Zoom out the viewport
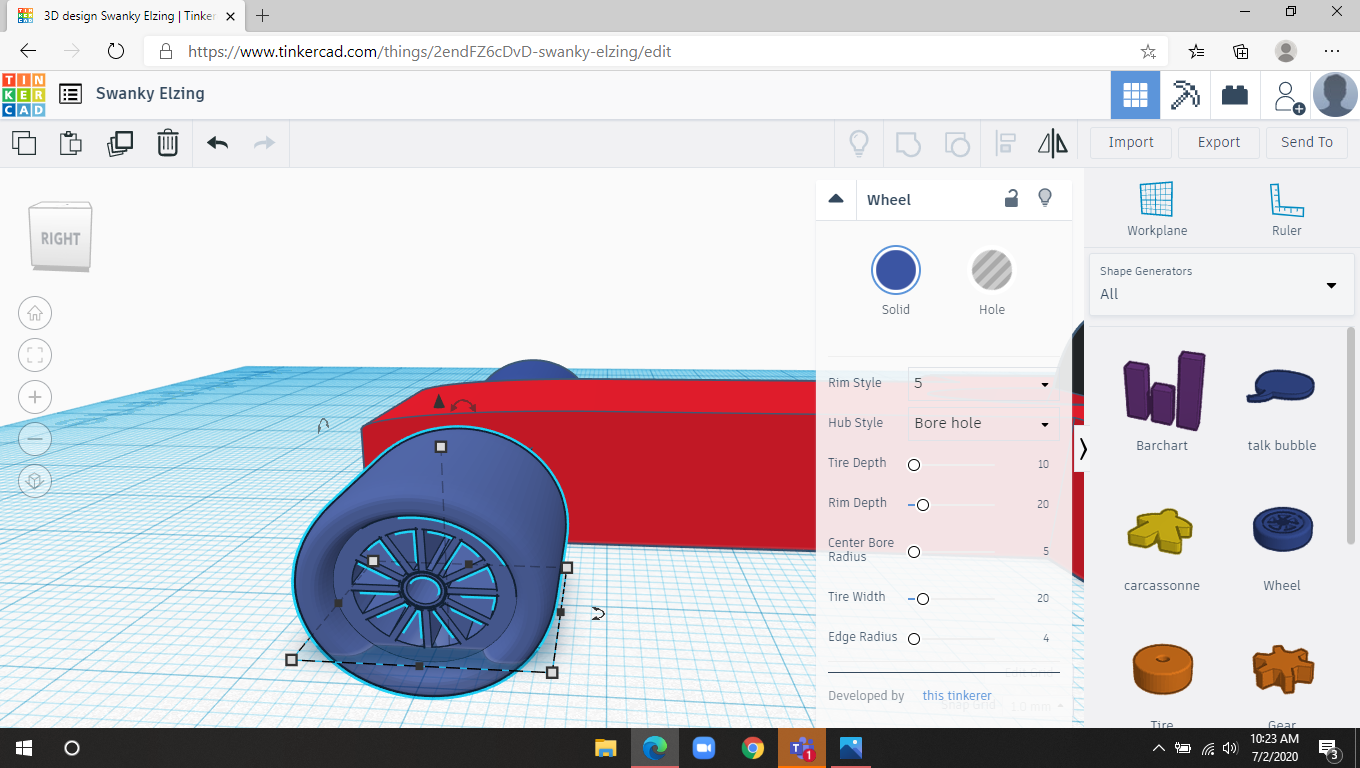Screen dimensions: 1360x768 click(35, 439)
